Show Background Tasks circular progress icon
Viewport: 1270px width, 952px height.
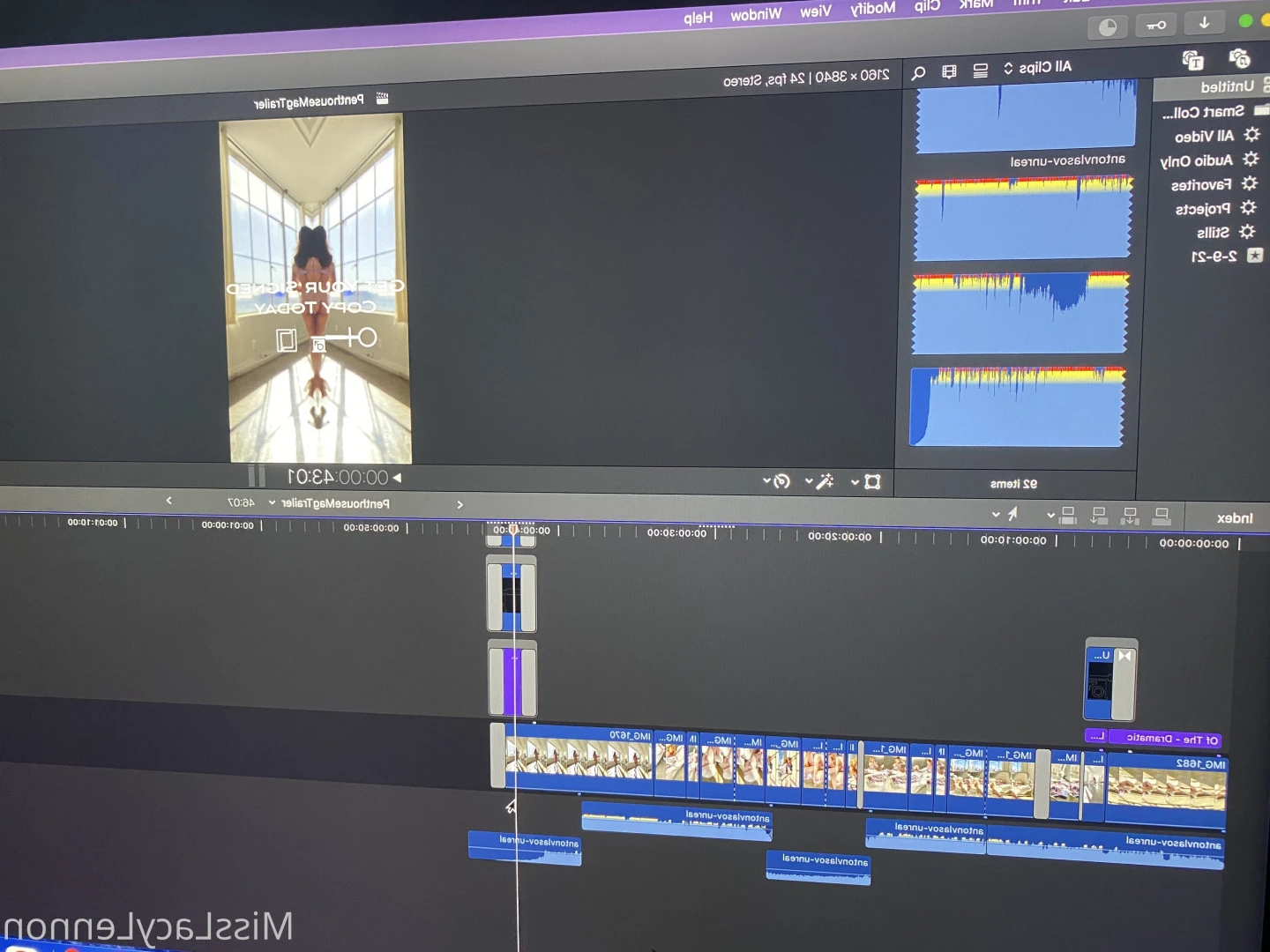click(x=1108, y=27)
